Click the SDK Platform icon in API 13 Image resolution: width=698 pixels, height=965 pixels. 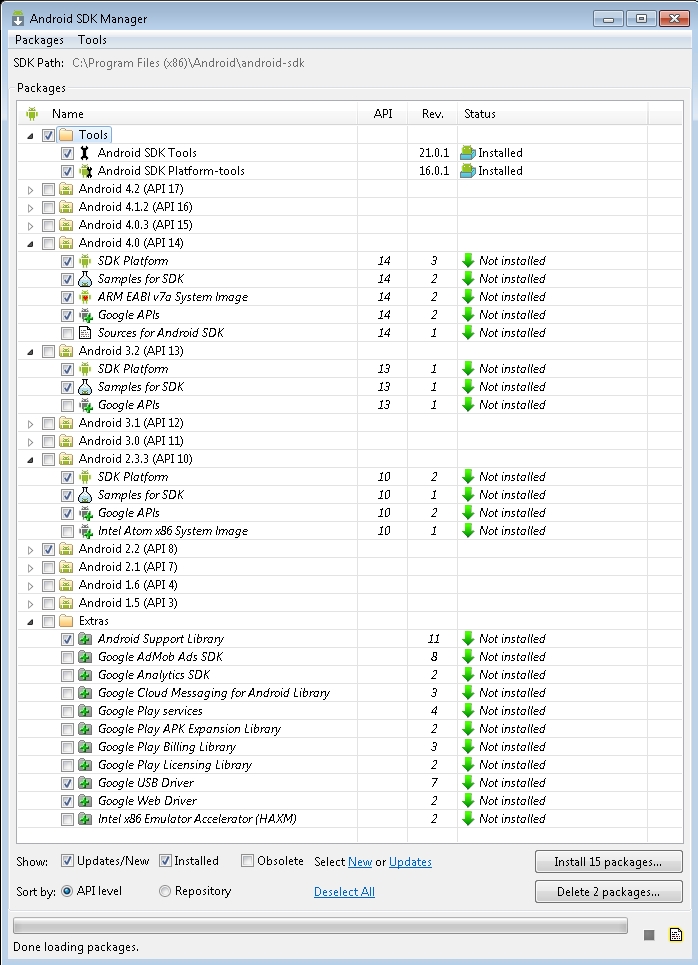[x=85, y=369]
